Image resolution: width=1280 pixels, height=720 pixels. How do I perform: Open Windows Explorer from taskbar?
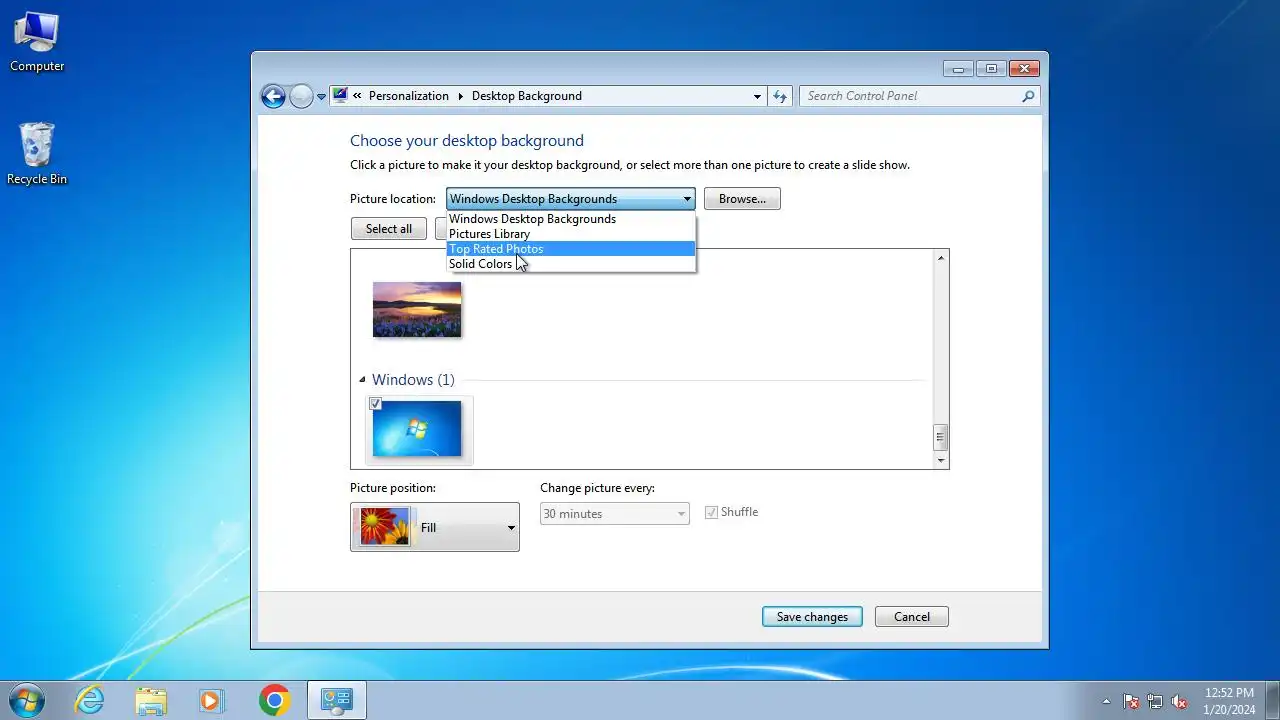pos(151,700)
